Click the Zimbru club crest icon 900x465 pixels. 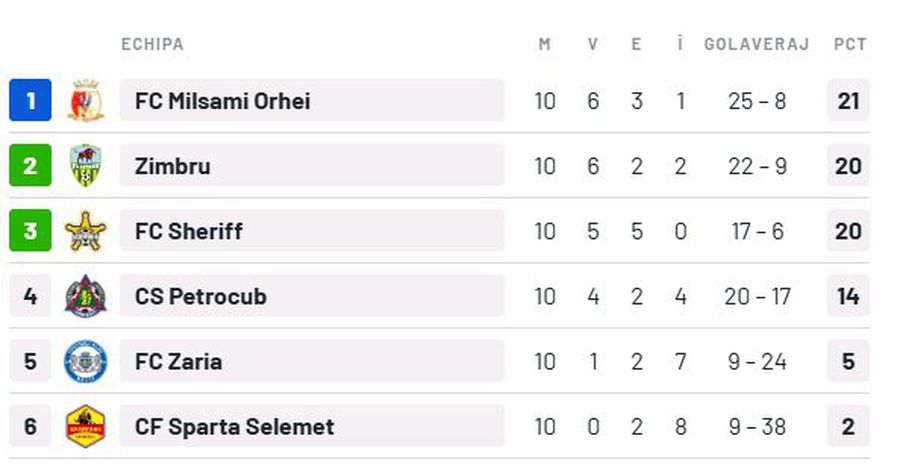coord(86,166)
